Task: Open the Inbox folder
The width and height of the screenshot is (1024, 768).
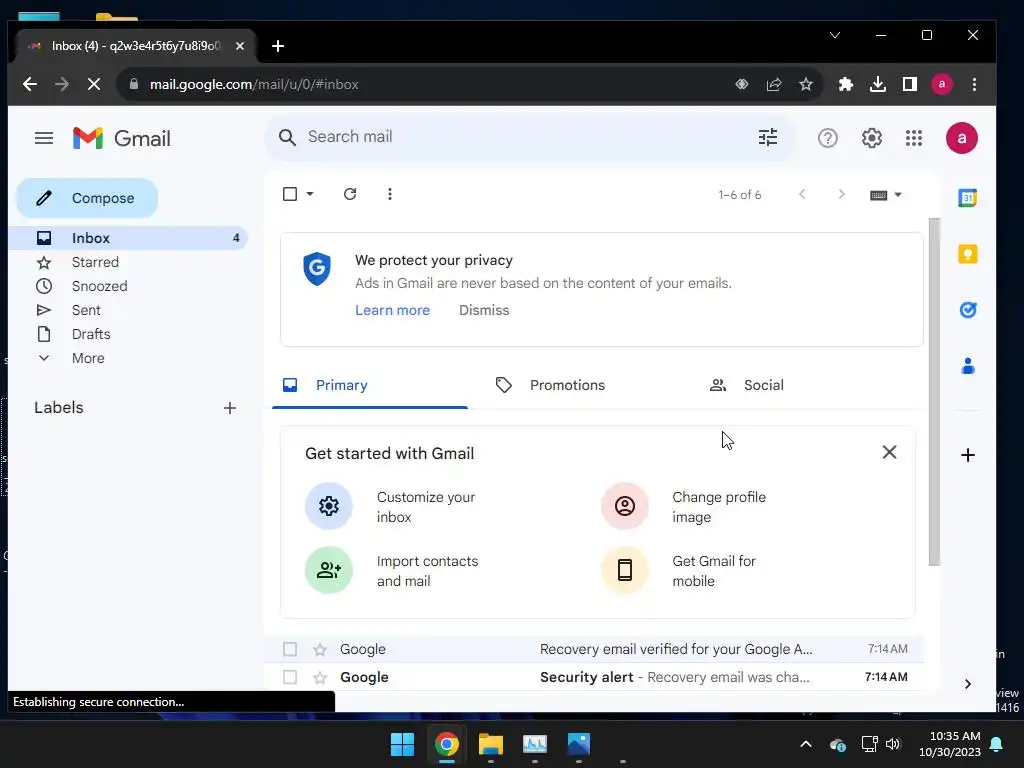Action: click(x=129, y=238)
